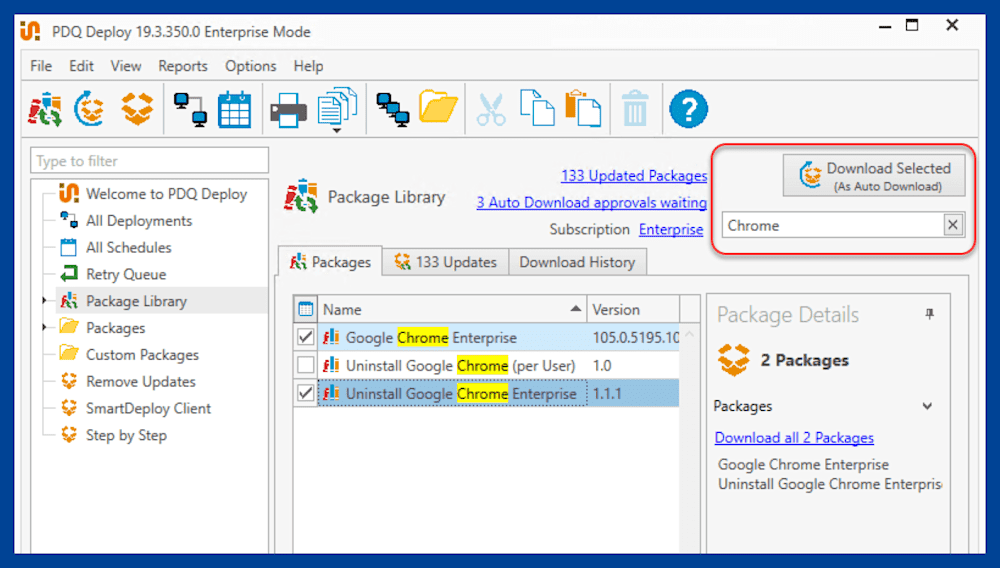The width and height of the screenshot is (1000, 568).
Task: Click the yellow folder toolbar icon
Action: (x=438, y=106)
